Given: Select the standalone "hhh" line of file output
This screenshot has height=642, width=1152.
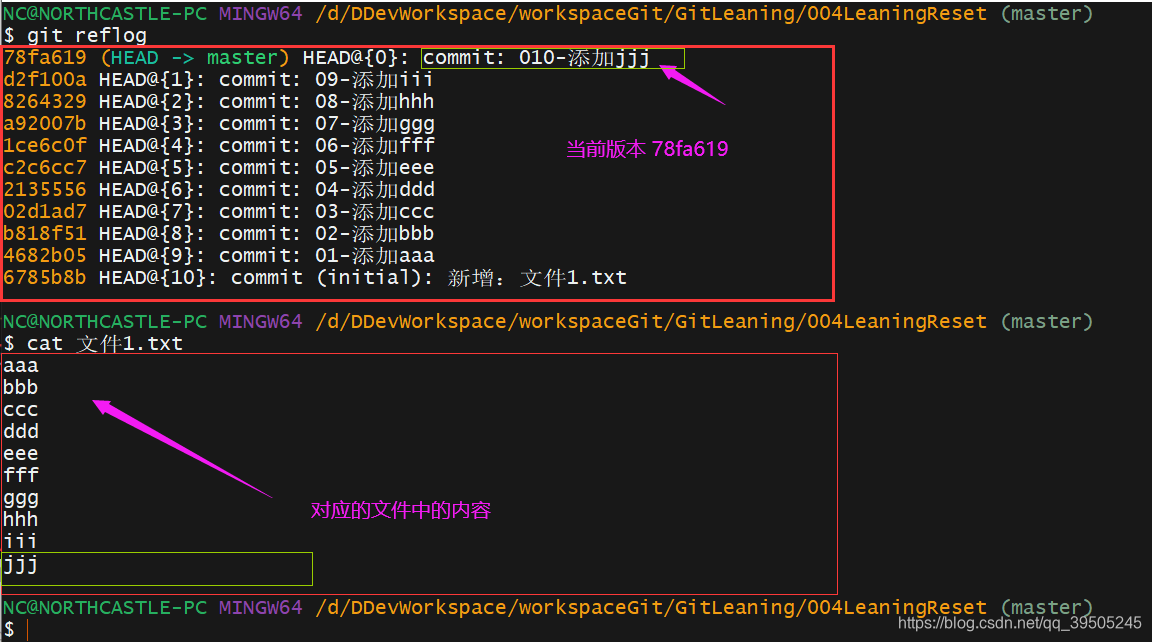Looking at the screenshot, I should click(21, 519).
